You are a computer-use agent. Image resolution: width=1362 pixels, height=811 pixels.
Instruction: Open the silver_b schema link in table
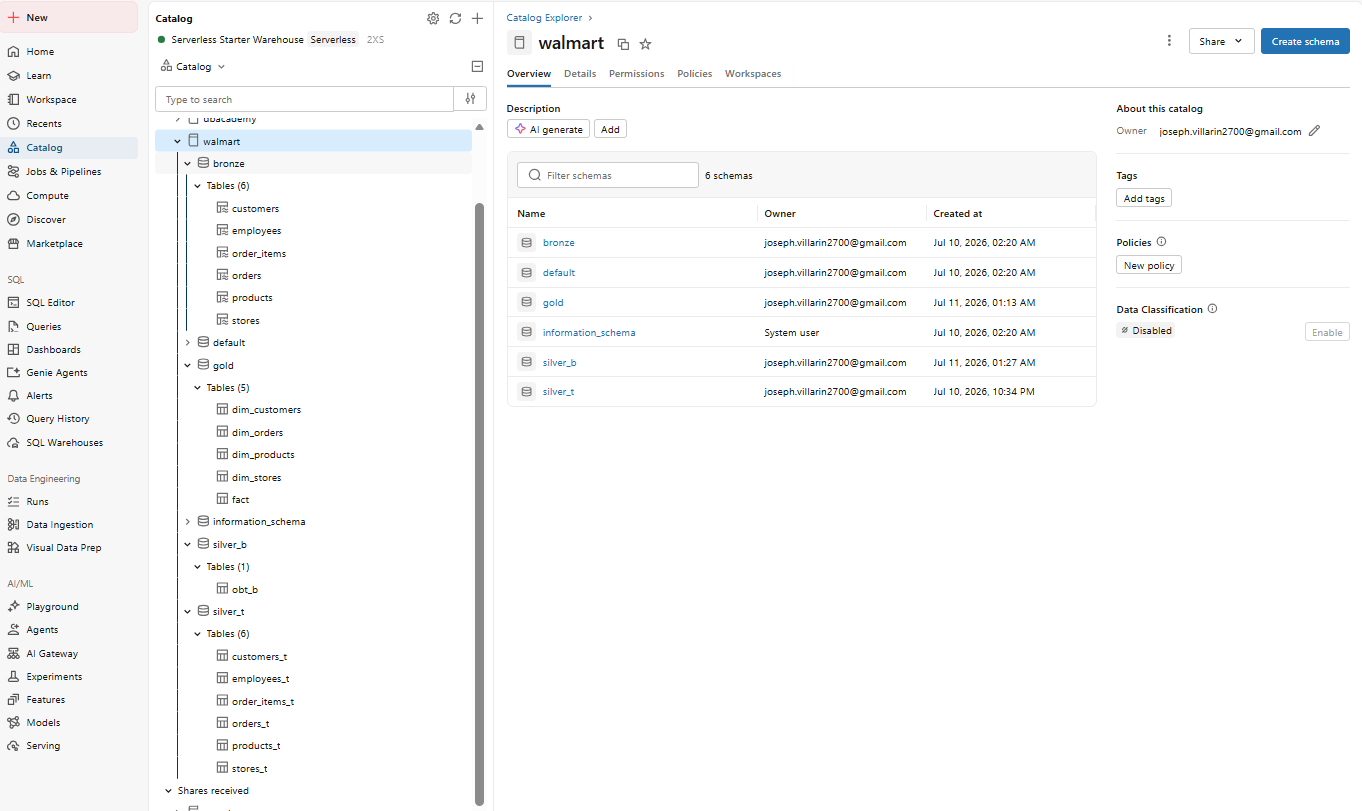pyautogui.click(x=559, y=362)
